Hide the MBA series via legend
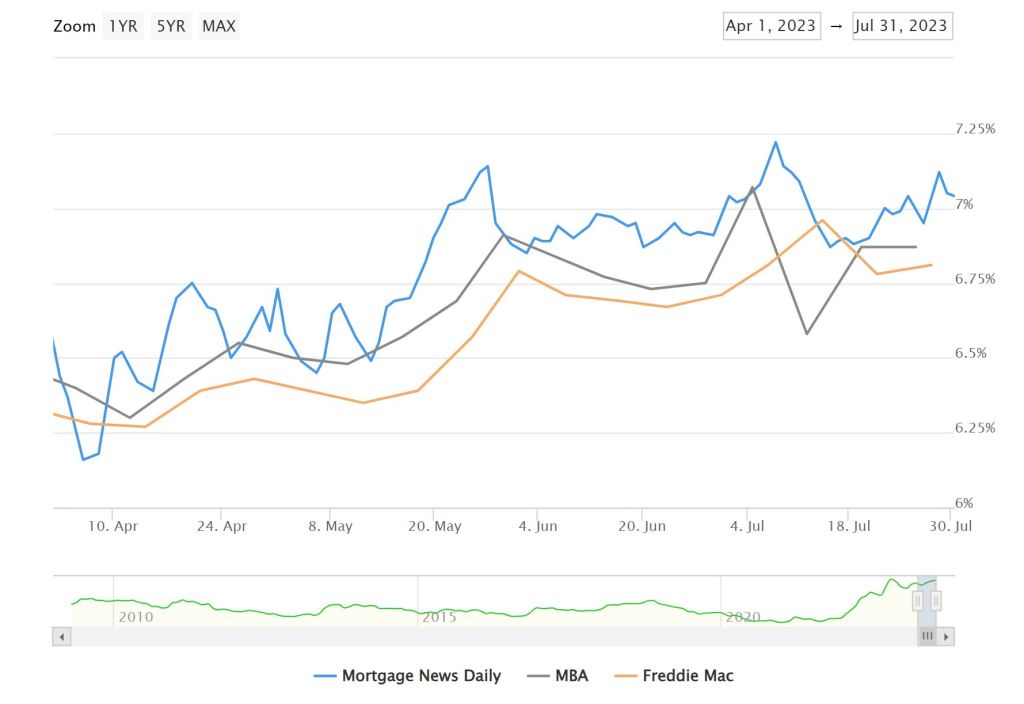The height and width of the screenshot is (704, 1024). pos(572,676)
